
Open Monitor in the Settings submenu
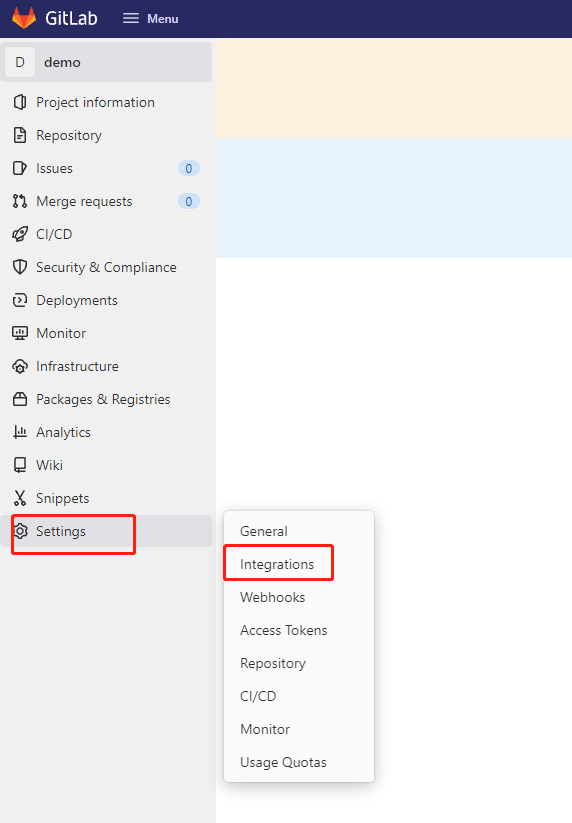[265, 729]
